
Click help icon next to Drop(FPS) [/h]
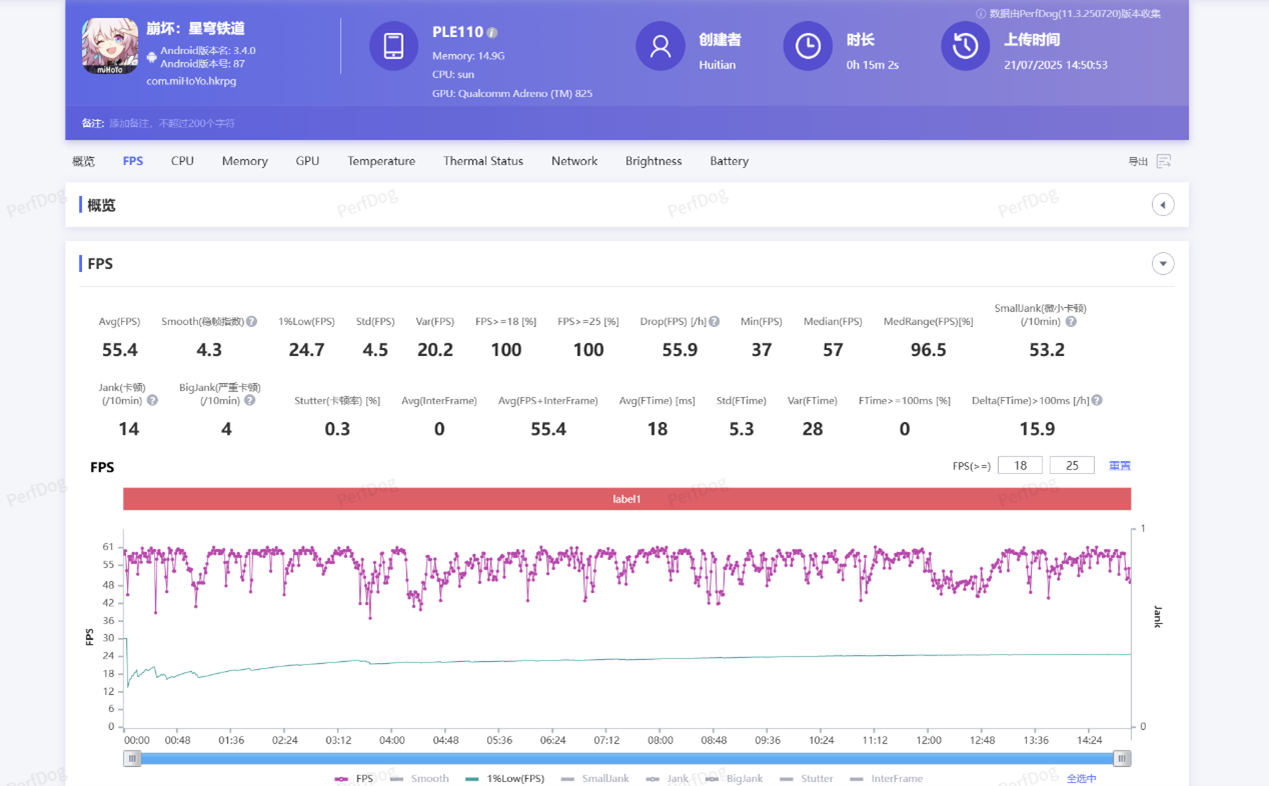coord(714,322)
